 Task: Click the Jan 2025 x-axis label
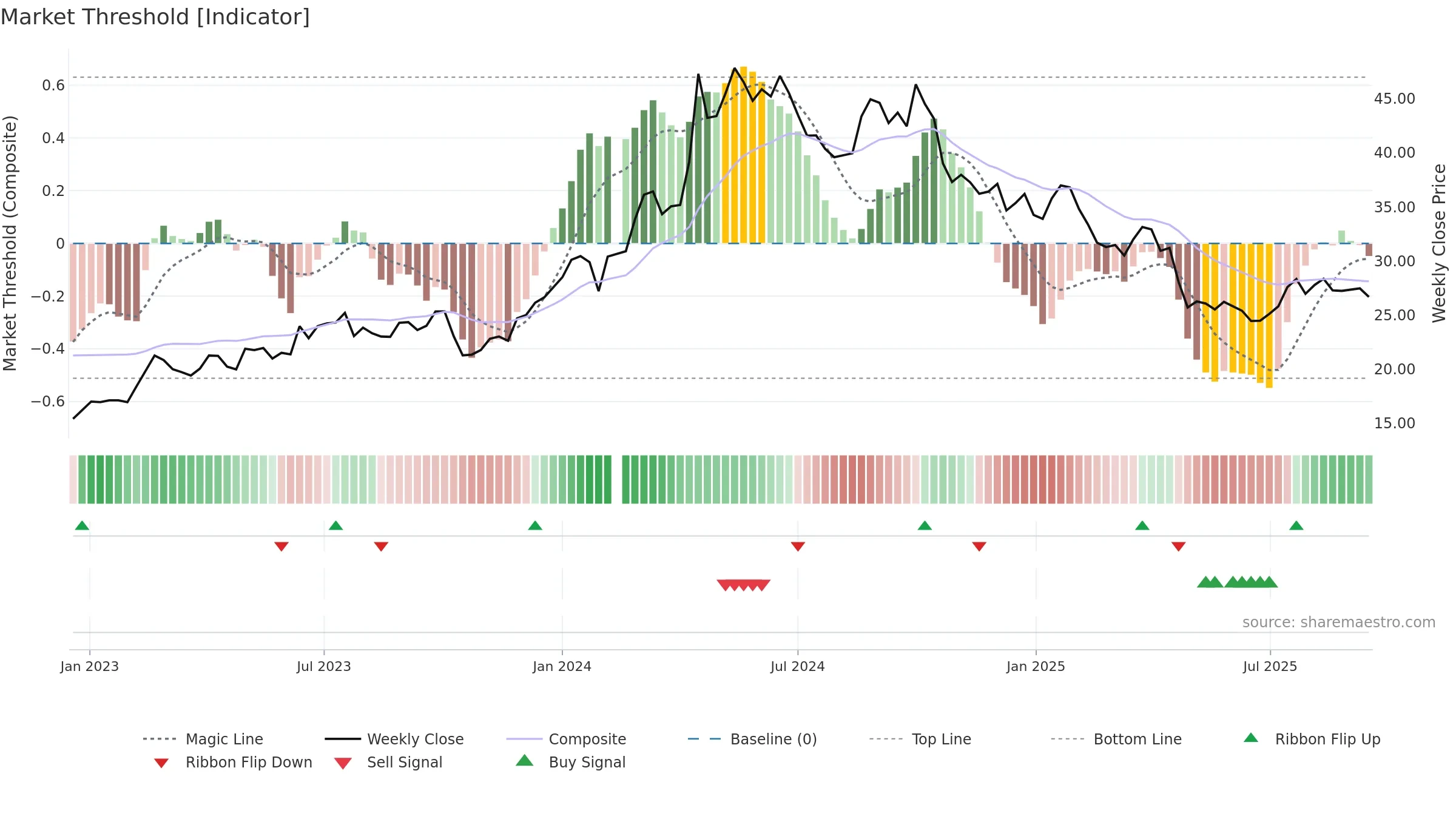click(x=1036, y=666)
